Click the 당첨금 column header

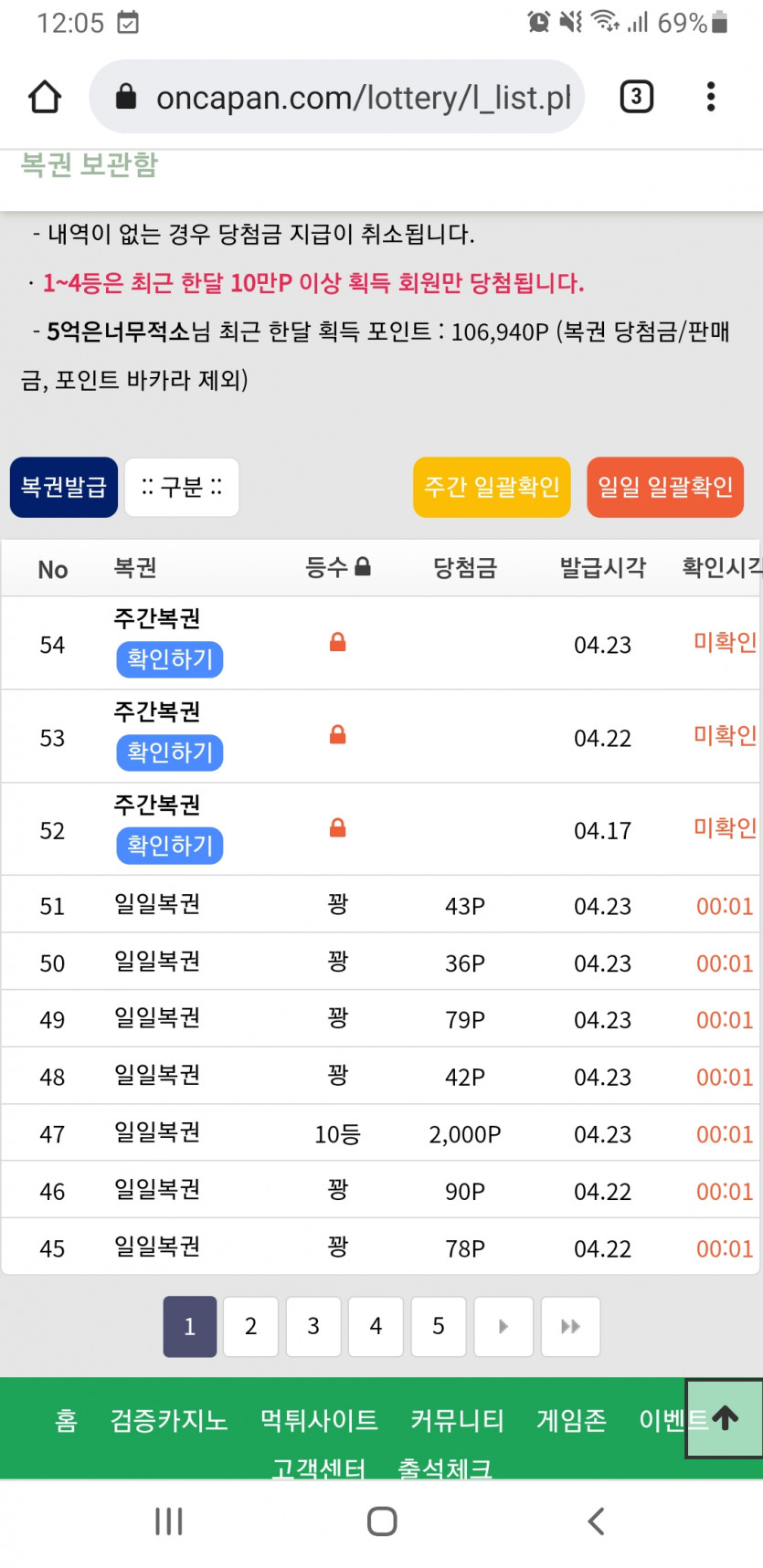point(465,568)
